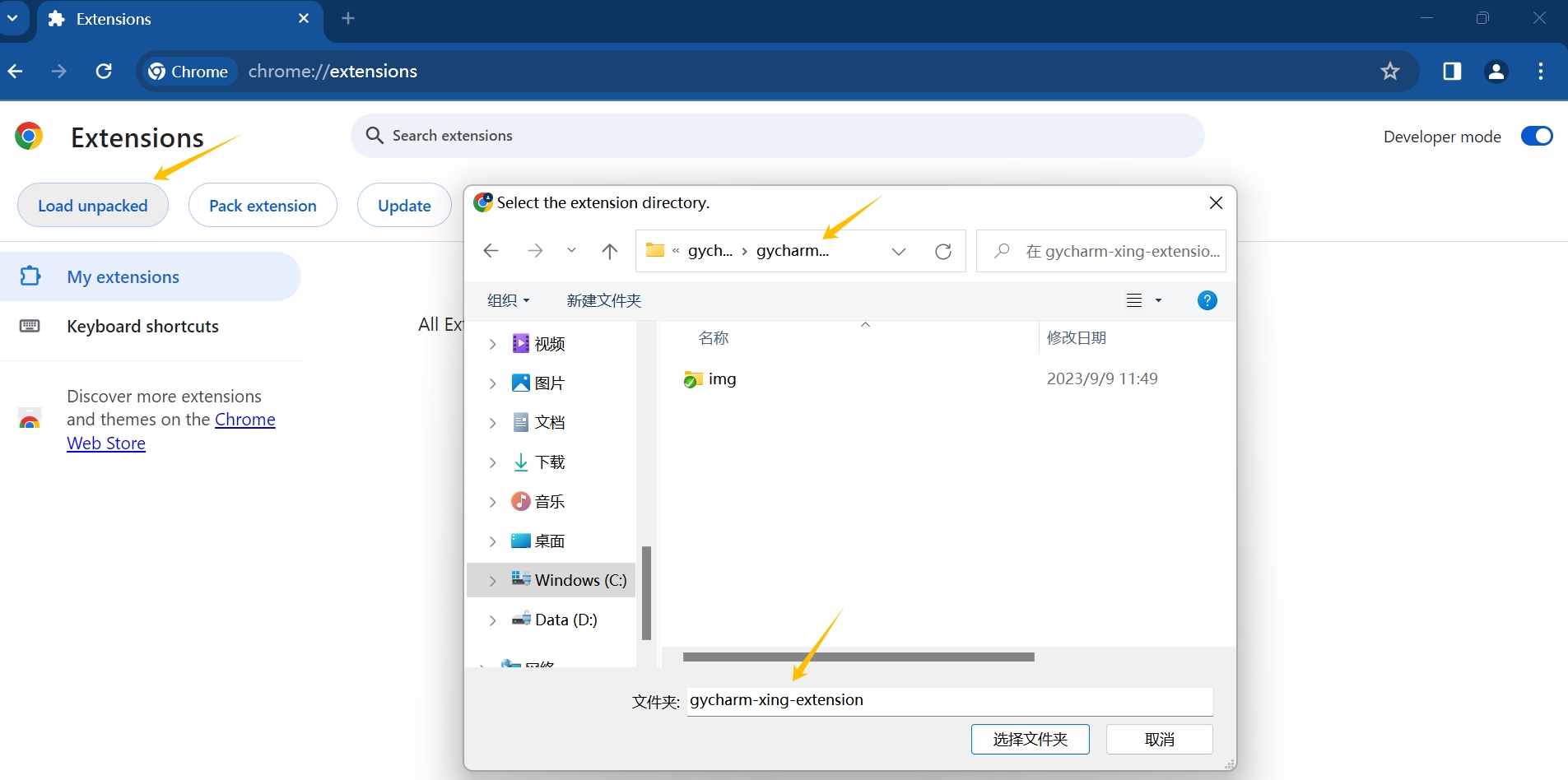Expand the 音乐 tree node
This screenshot has width=1568, height=780.
(x=492, y=502)
